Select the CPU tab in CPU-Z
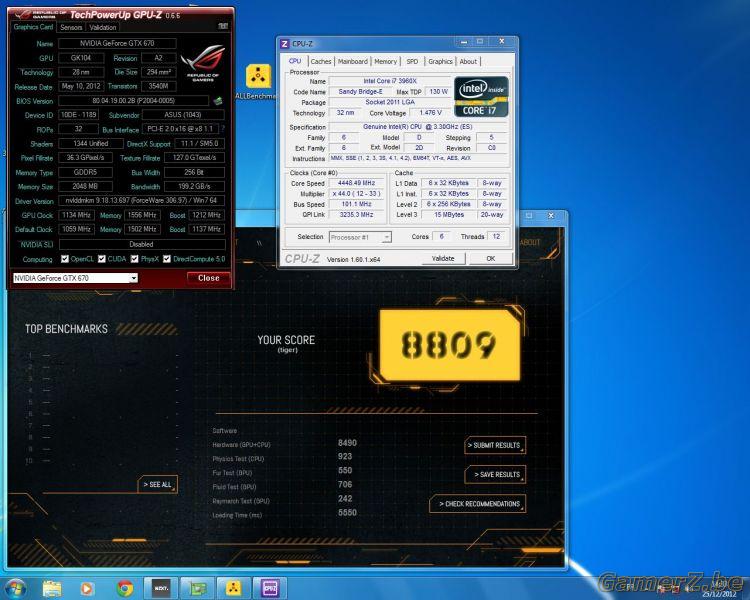Image resolution: width=750 pixels, height=600 pixels. 295,61
